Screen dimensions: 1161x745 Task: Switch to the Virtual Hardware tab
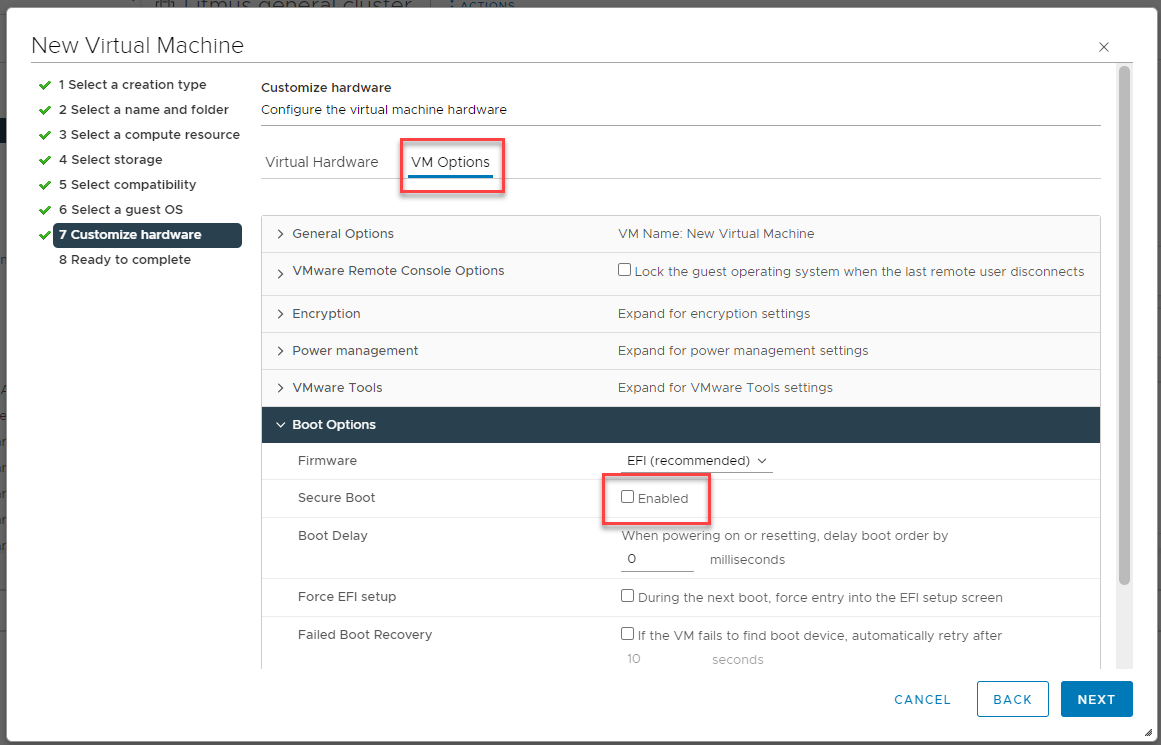321,161
